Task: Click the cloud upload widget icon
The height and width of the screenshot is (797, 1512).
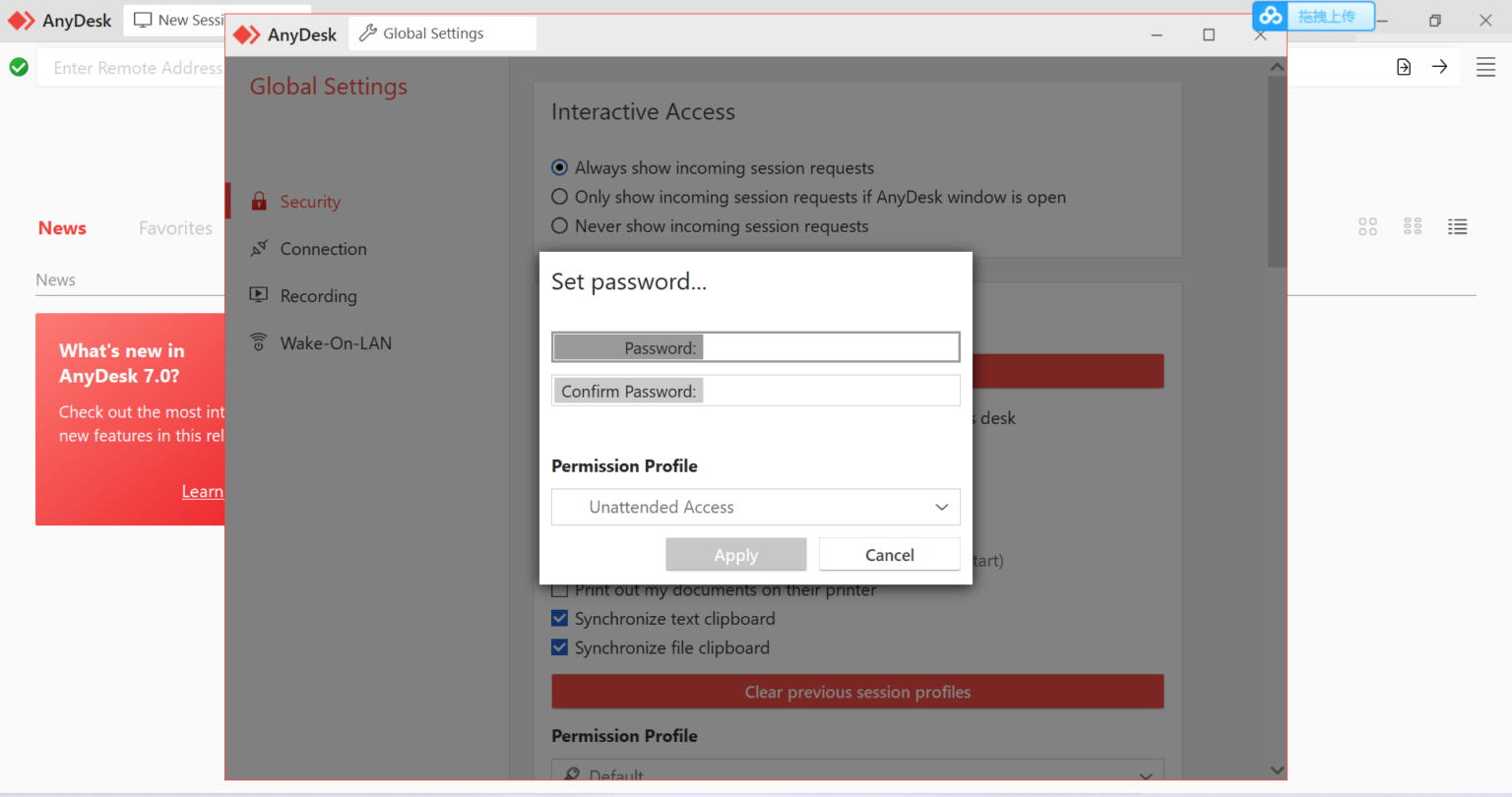Action: 1271,16
